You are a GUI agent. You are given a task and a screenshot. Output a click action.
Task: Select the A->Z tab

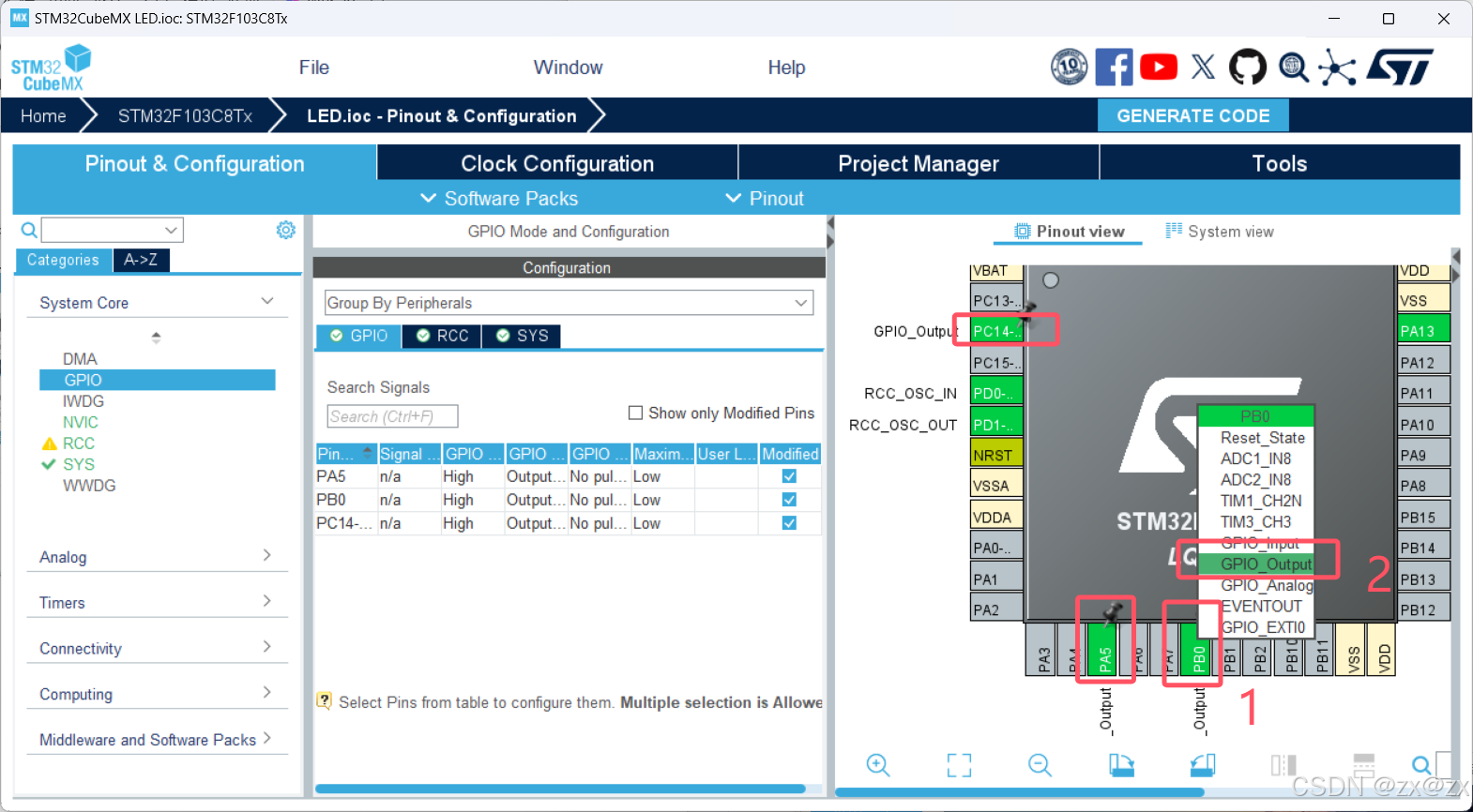tap(141, 260)
